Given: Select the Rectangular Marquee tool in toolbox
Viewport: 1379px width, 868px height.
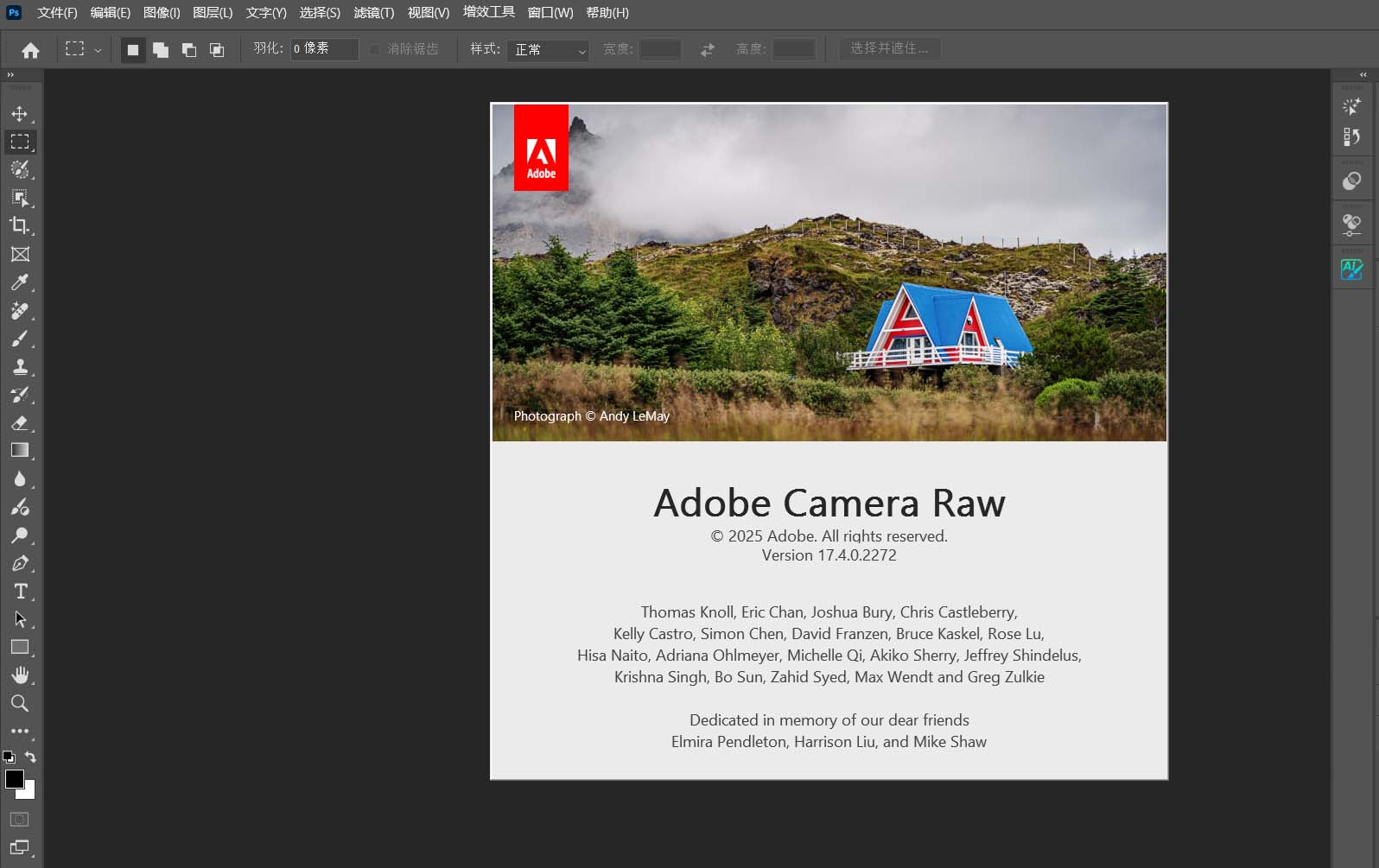Looking at the screenshot, I should [20, 142].
